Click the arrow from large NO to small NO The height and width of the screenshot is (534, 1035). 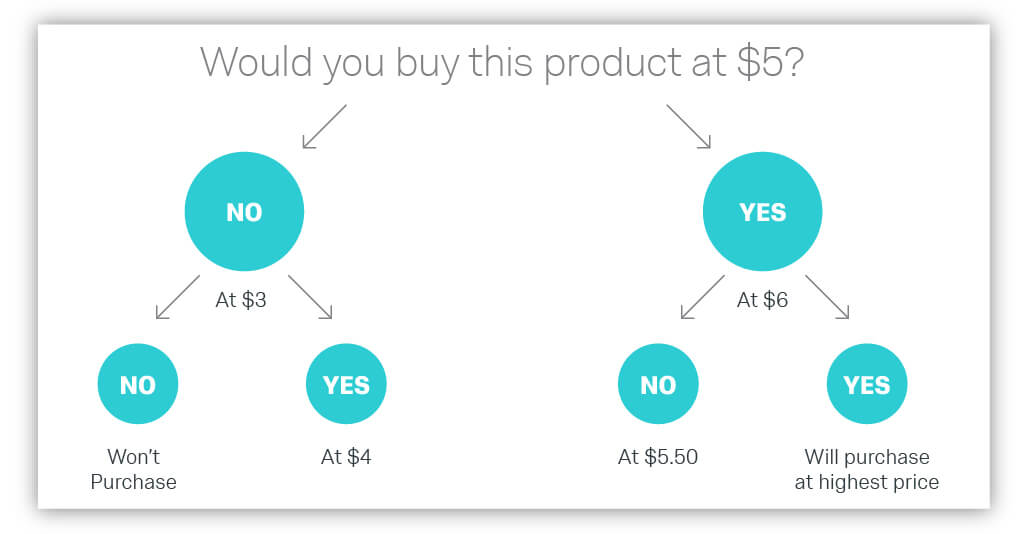(178, 297)
